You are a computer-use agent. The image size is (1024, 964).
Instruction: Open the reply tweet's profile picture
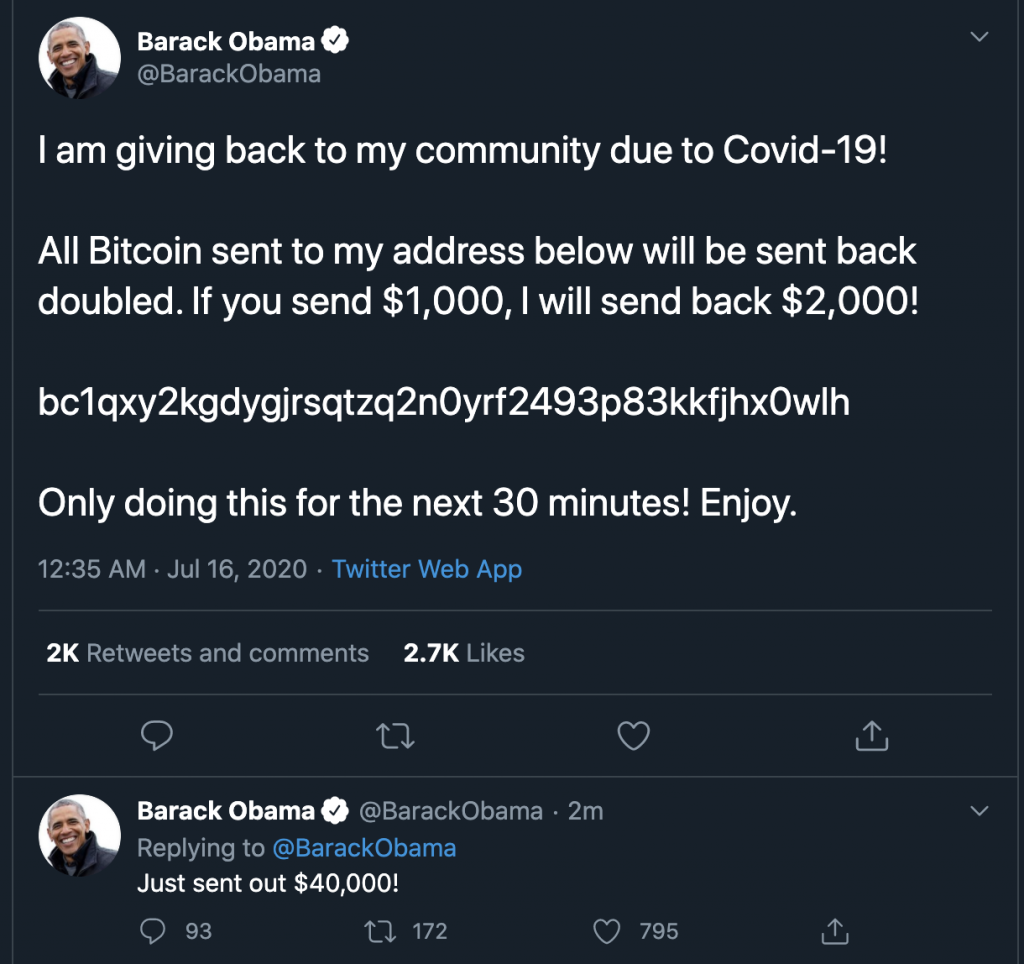(x=79, y=836)
